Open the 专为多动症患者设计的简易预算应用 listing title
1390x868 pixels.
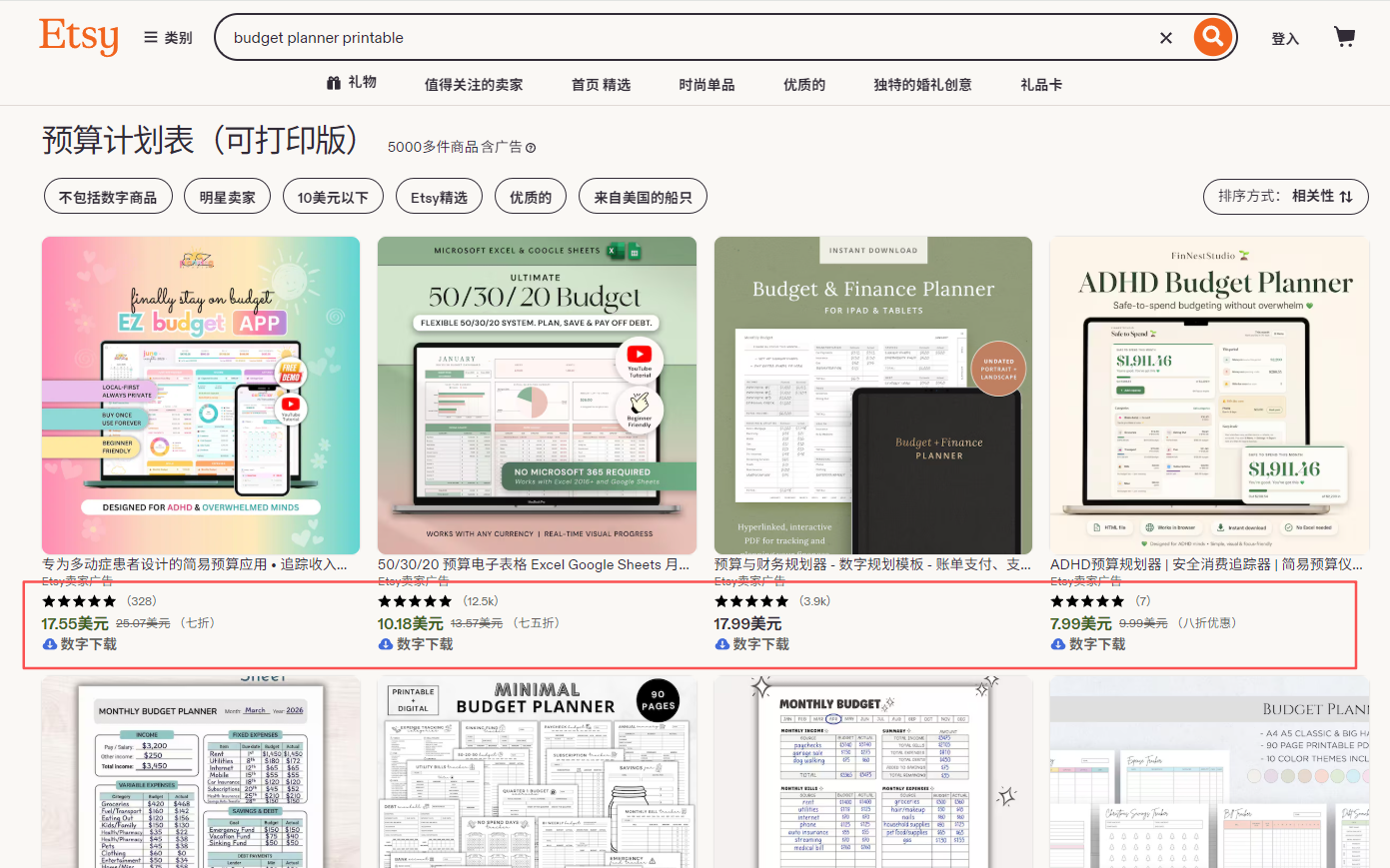pyautogui.click(x=195, y=564)
